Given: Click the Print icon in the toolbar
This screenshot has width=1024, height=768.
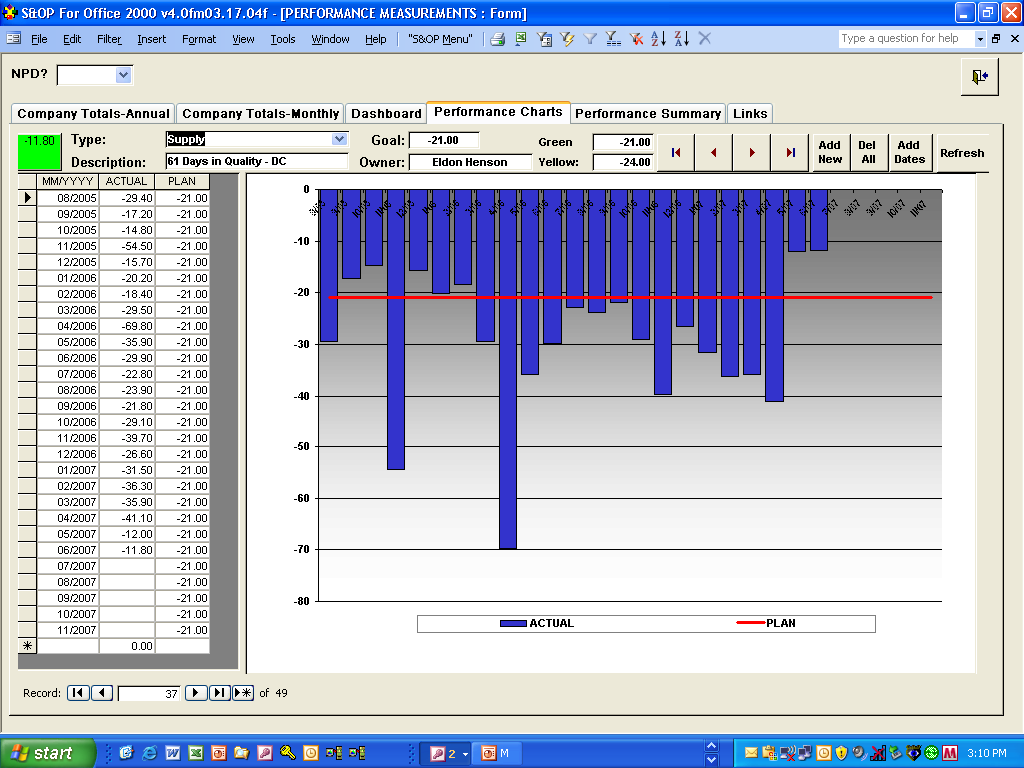Looking at the screenshot, I should point(497,39).
